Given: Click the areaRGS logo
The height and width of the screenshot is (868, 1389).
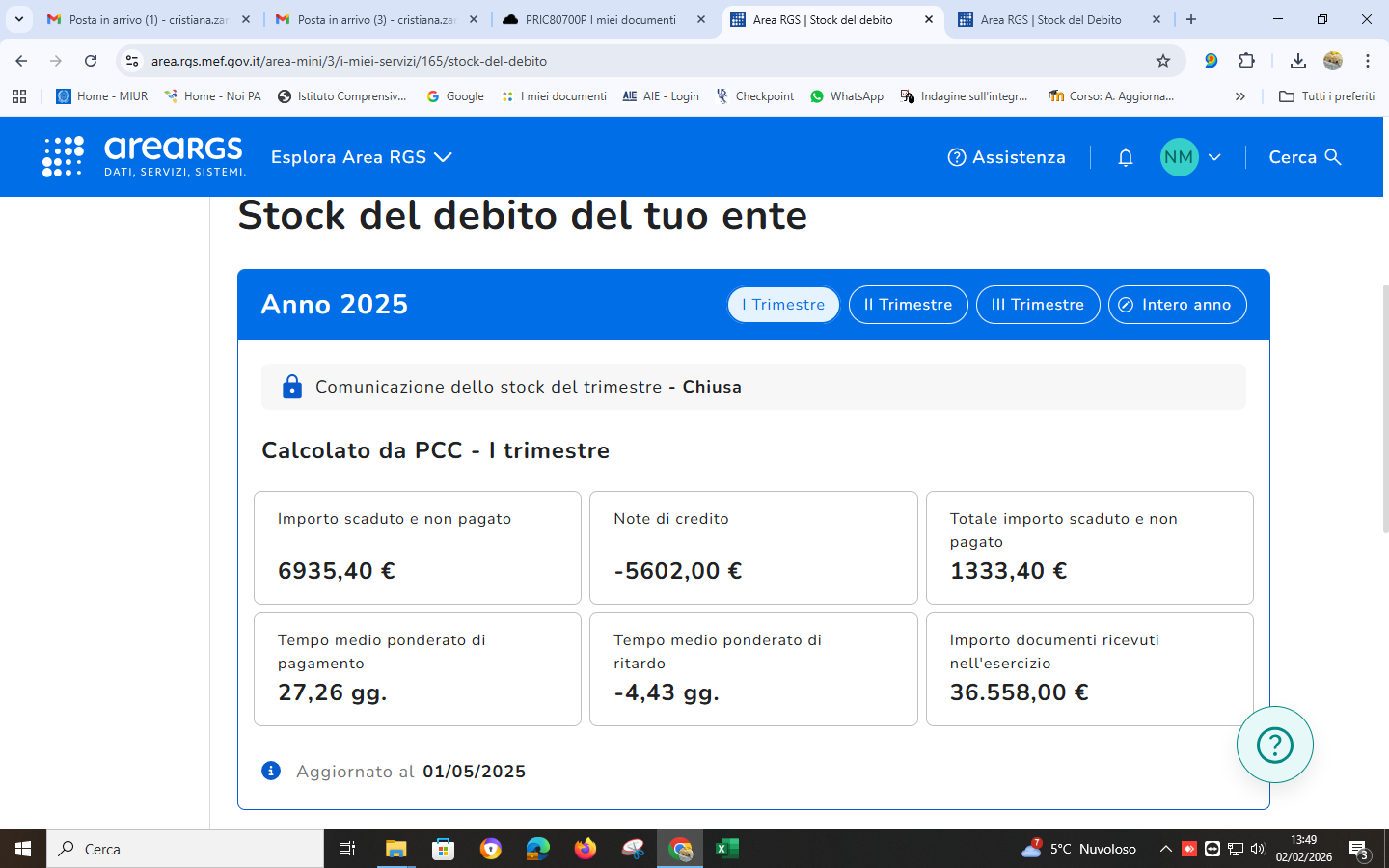Looking at the screenshot, I should click(145, 156).
